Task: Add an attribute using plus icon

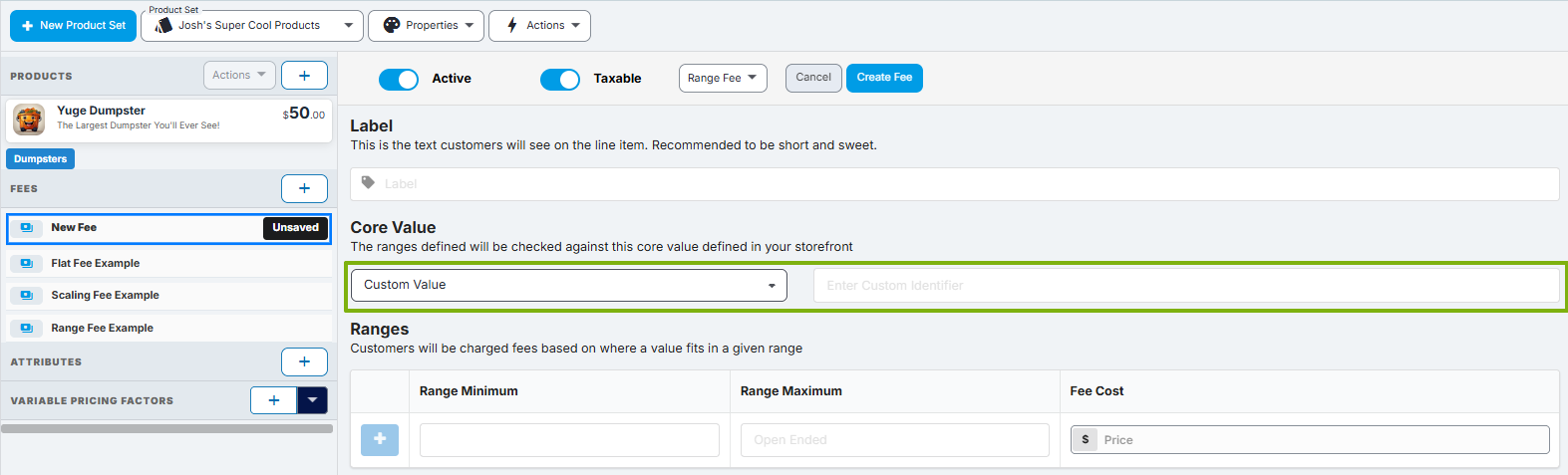Action: pos(304,361)
